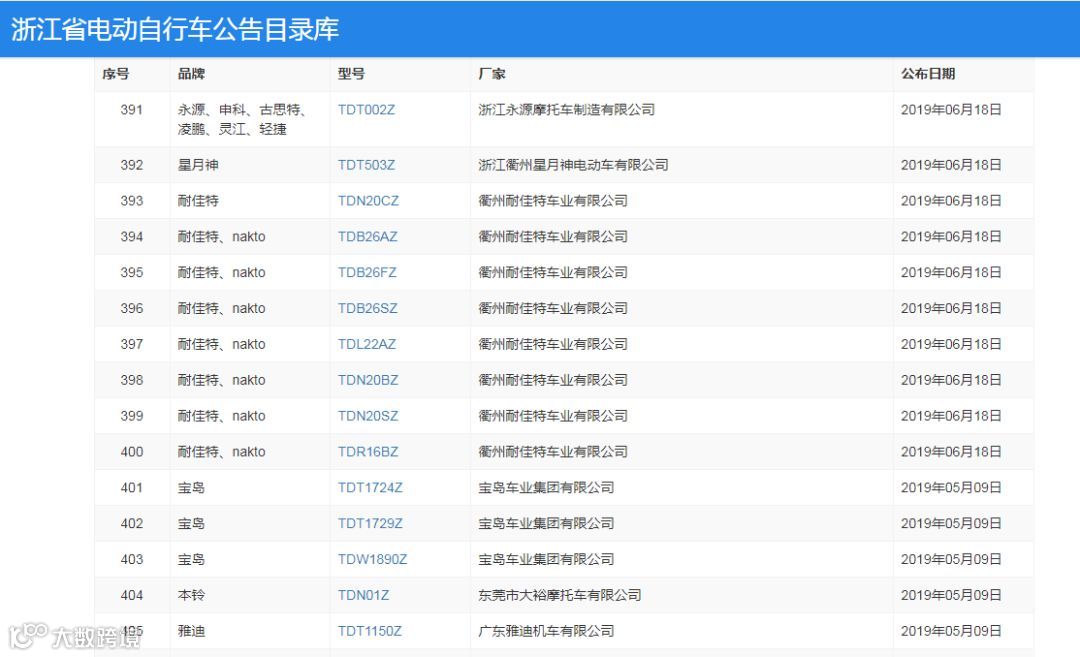Screen dimensions: 1080x657
Task: Open model link TDN20SZ
Action: coord(368,415)
